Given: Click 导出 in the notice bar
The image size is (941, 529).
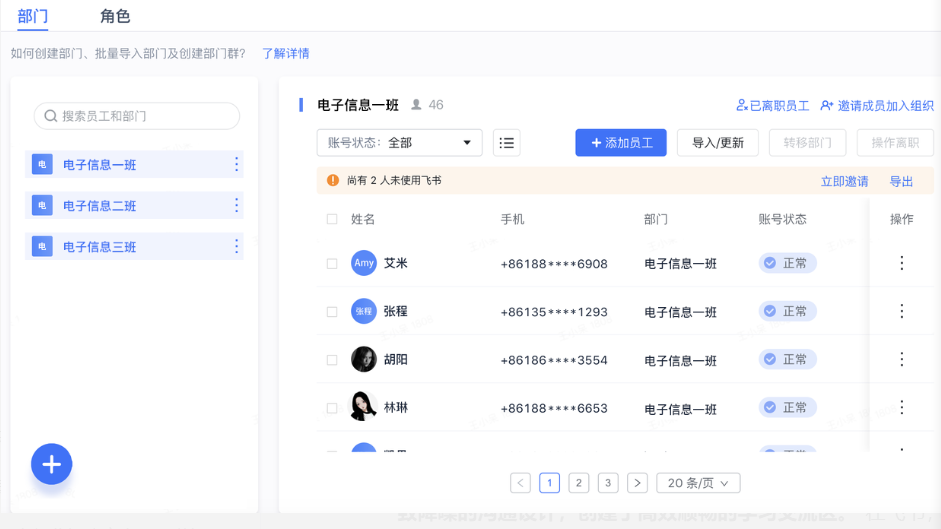Looking at the screenshot, I should (x=901, y=181).
